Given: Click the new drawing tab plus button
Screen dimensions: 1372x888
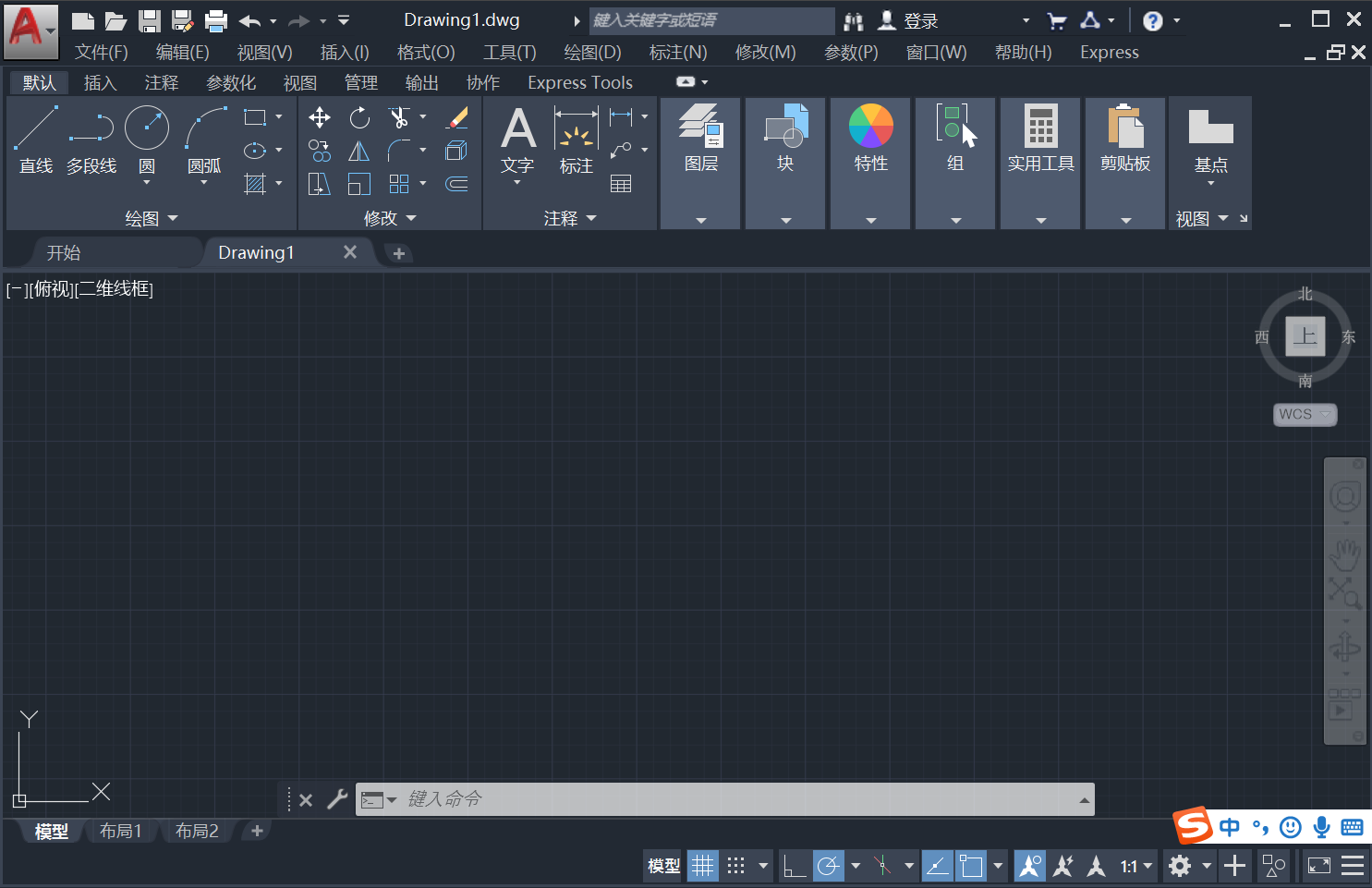Looking at the screenshot, I should coord(399,253).
